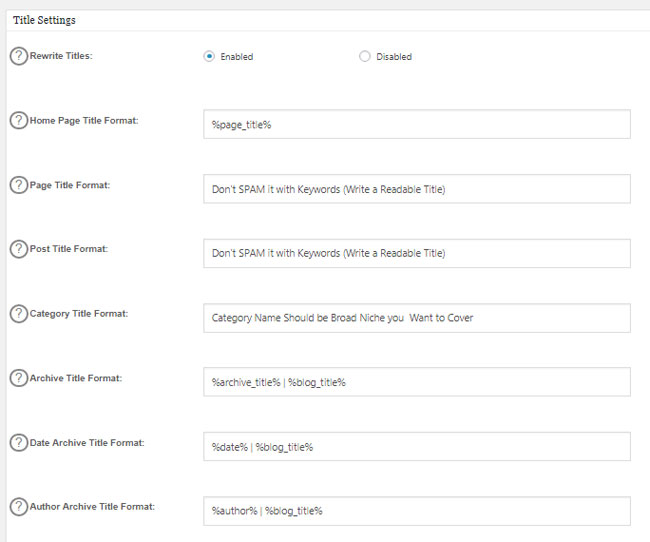Screen dimensions: 650x542
Task: Show help for Home Page Title Format
Action: coord(19,121)
